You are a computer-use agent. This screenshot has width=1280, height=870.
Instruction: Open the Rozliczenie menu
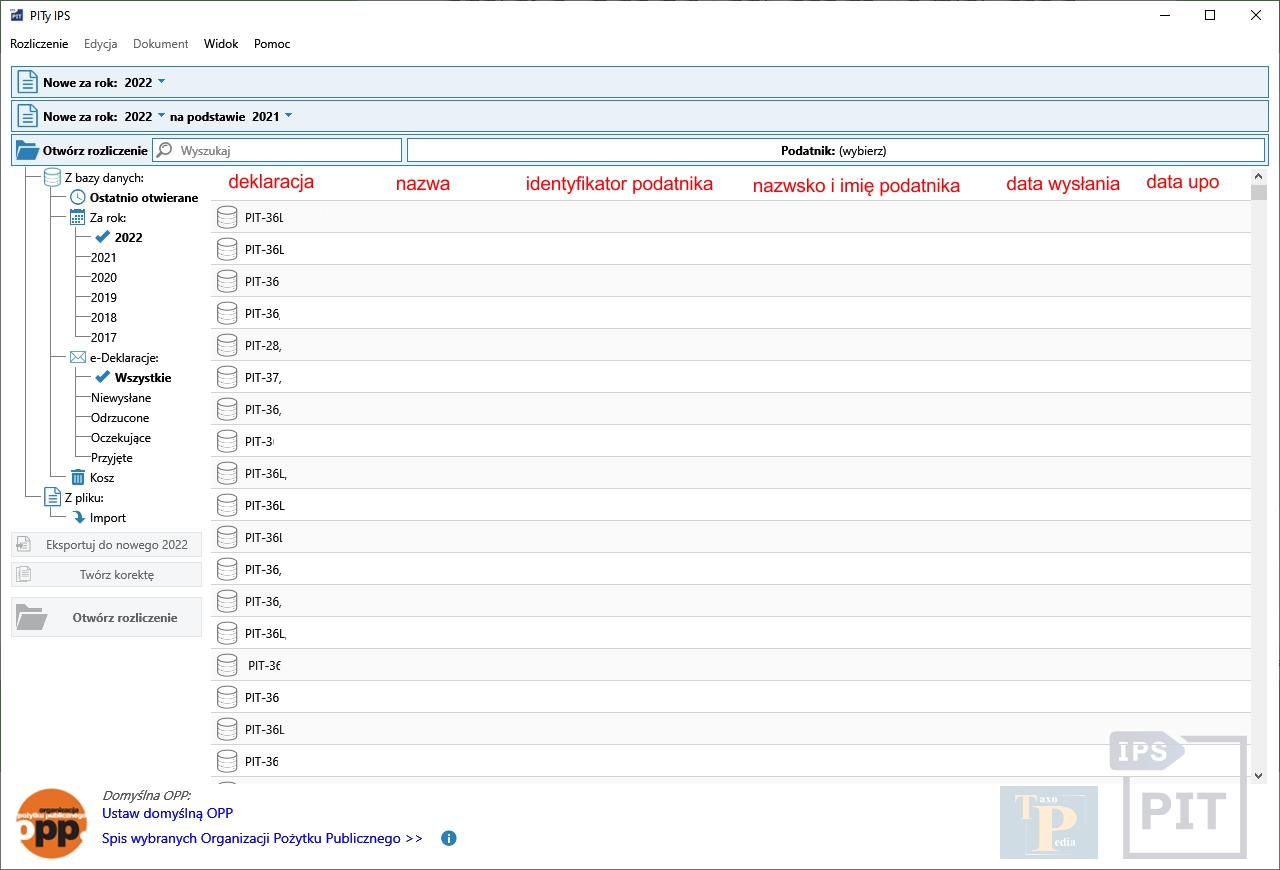[39, 44]
